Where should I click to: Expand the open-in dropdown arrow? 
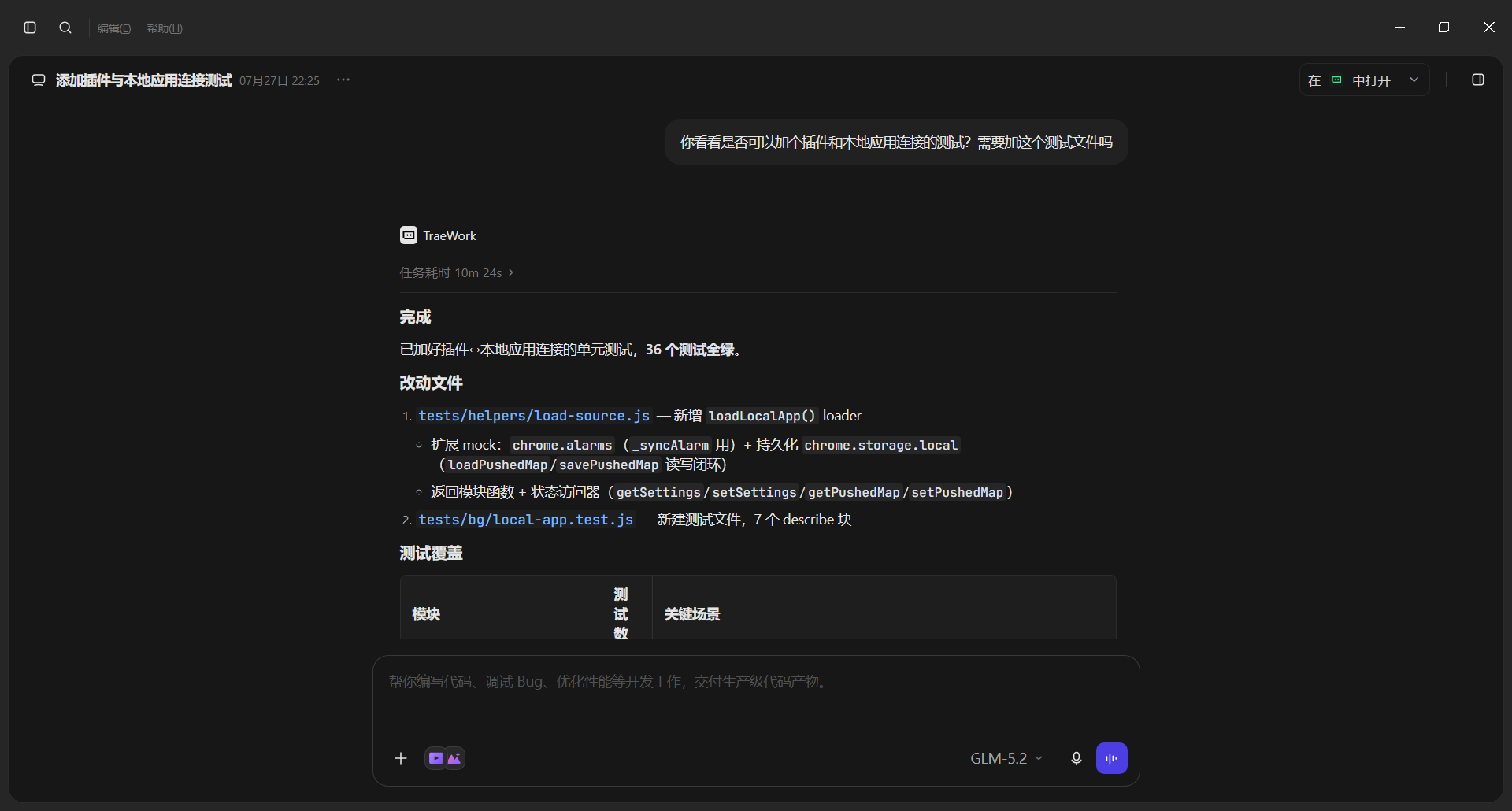click(1414, 80)
